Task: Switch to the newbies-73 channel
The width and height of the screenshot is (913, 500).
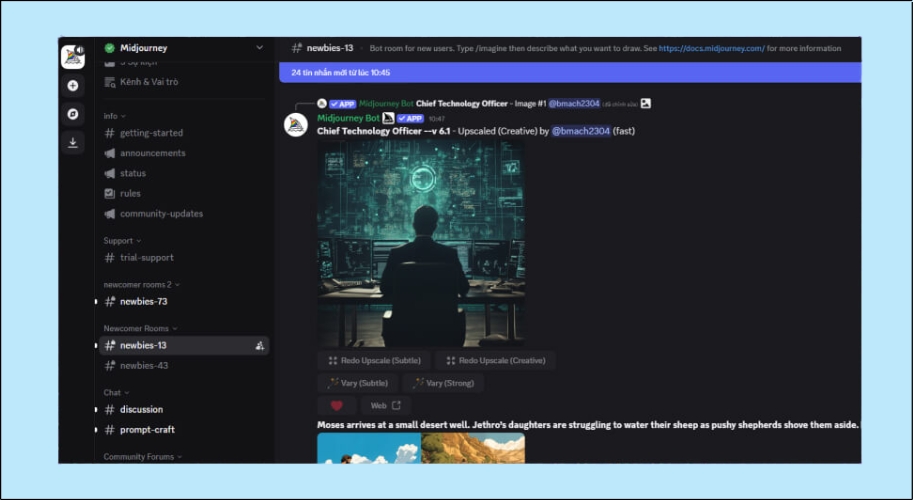Action: (143, 301)
